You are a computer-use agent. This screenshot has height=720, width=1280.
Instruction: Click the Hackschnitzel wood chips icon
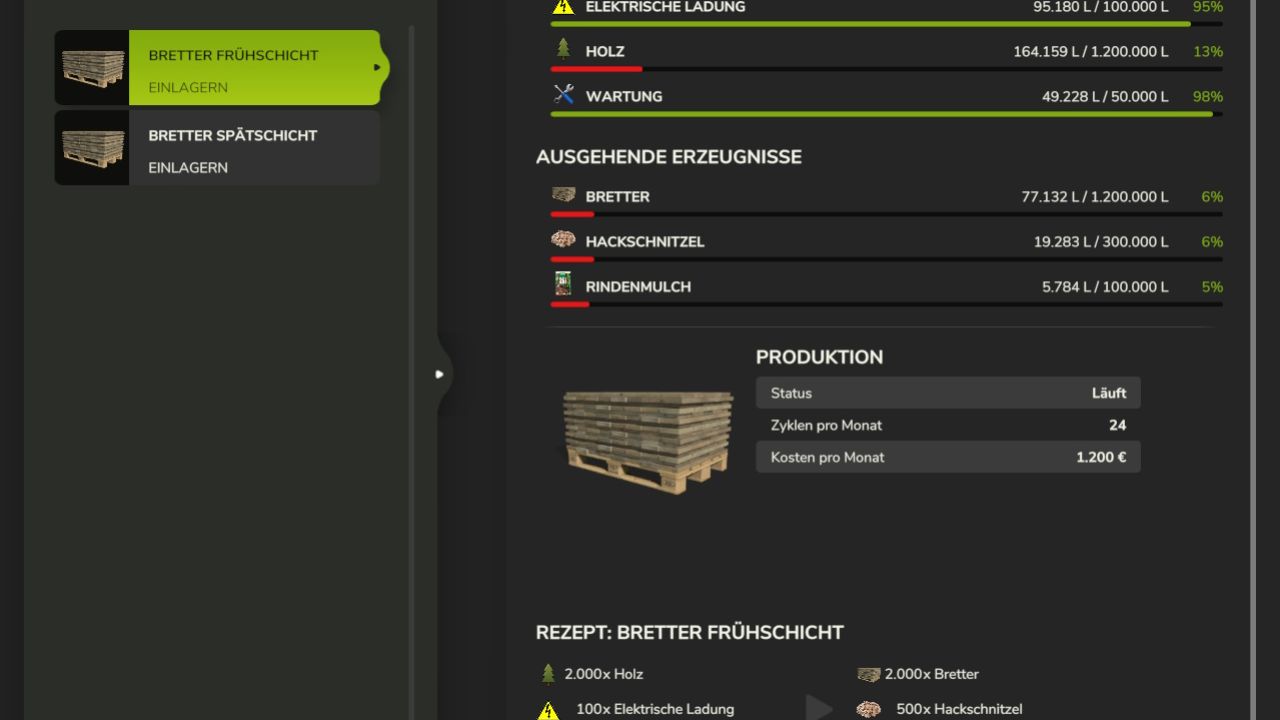[x=563, y=240]
